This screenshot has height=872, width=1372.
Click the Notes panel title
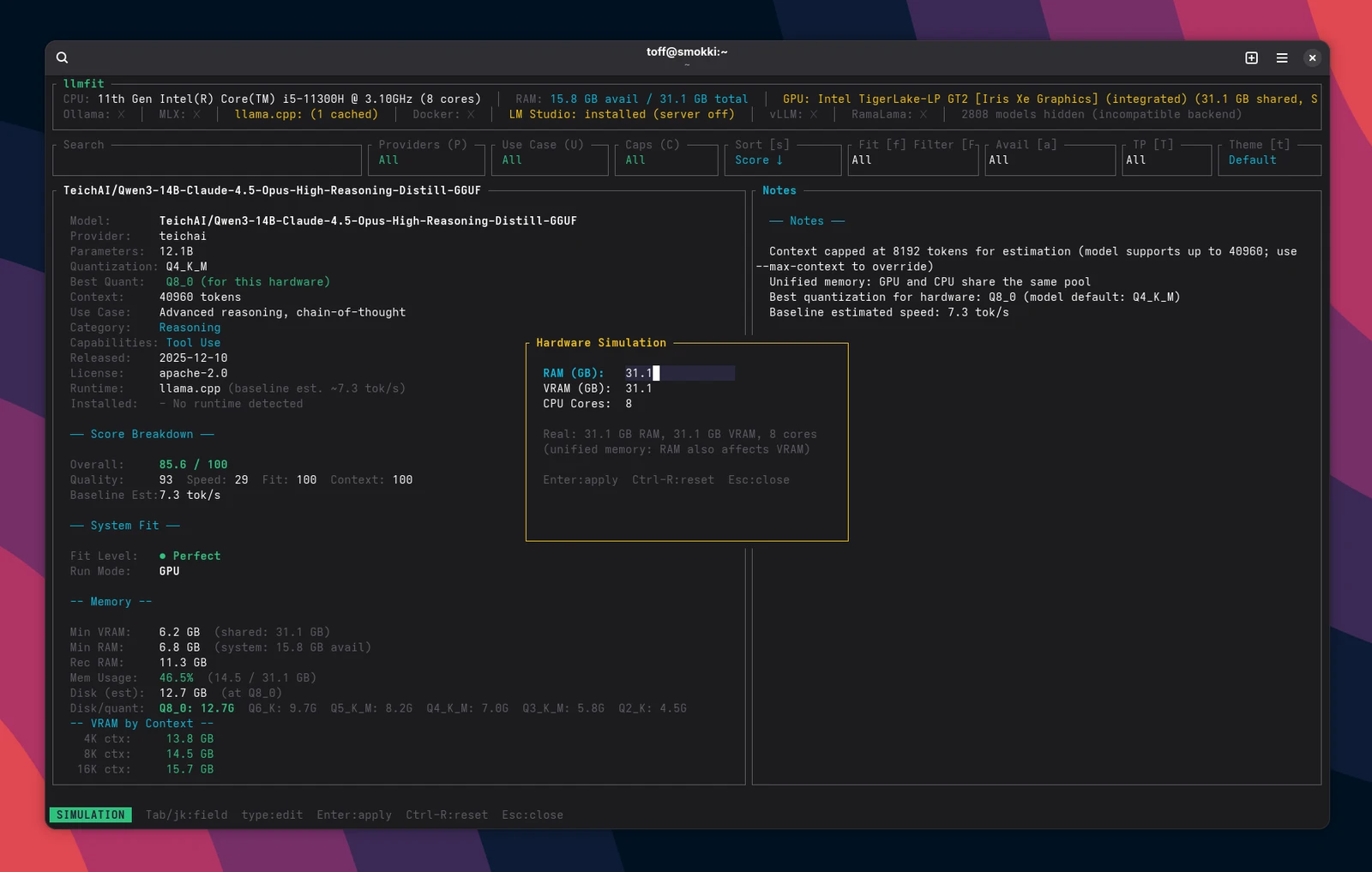779,190
